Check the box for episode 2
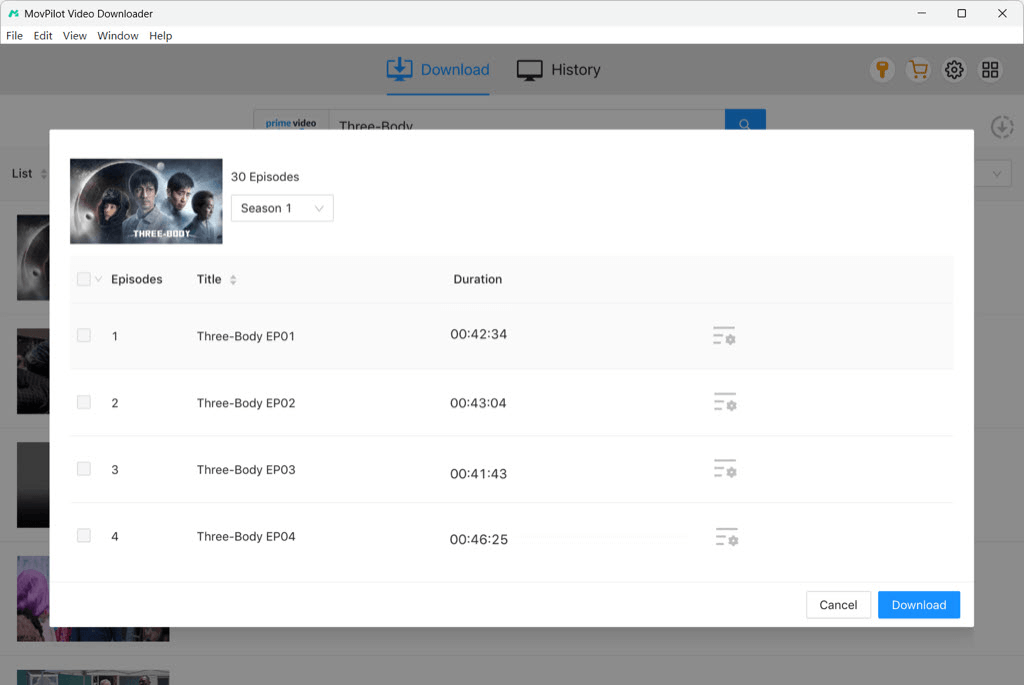1024x685 pixels. pyautogui.click(x=84, y=402)
